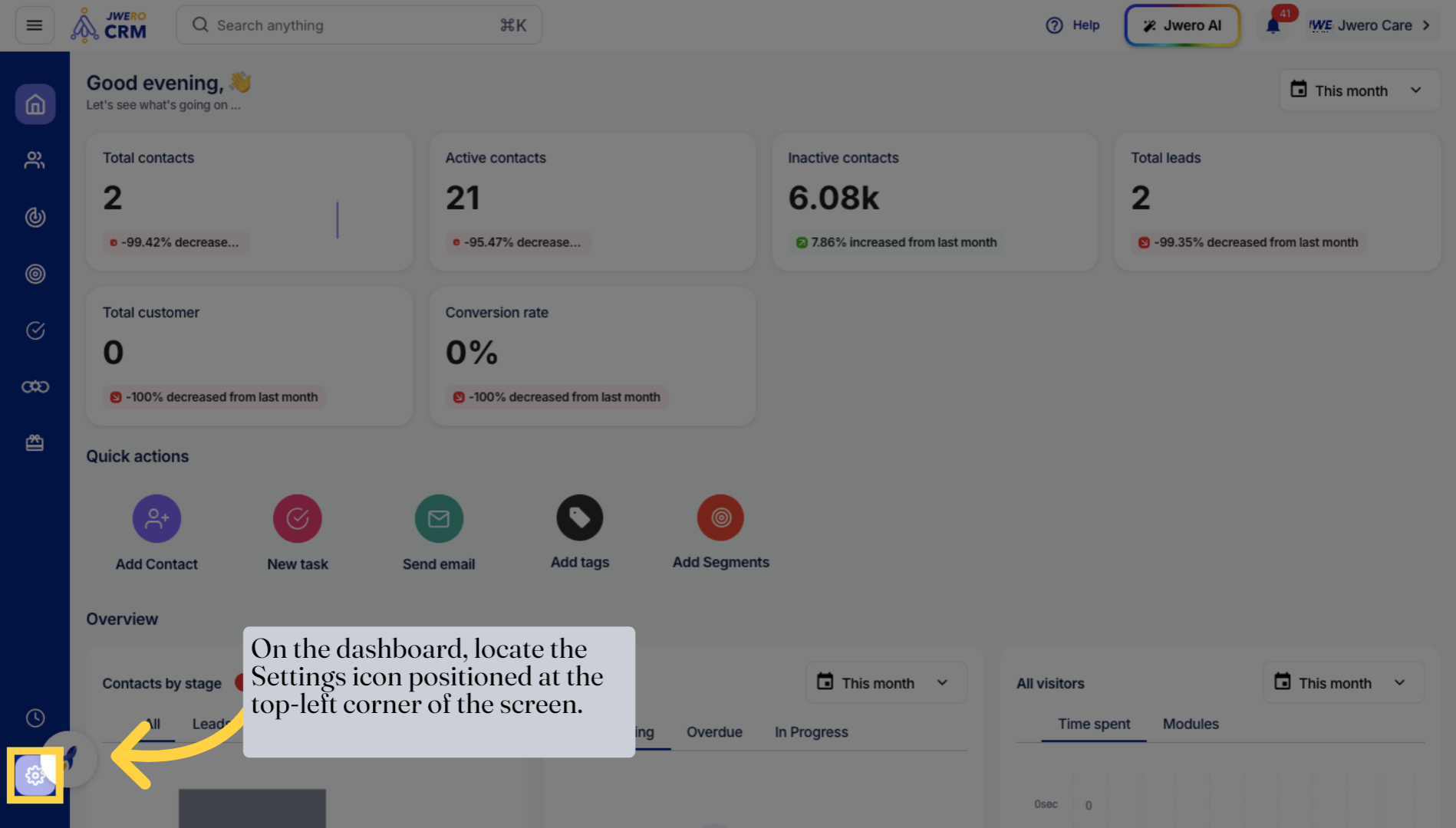Click the Jwero AI button
This screenshot has height=828, width=1456.
tap(1182, 25)
